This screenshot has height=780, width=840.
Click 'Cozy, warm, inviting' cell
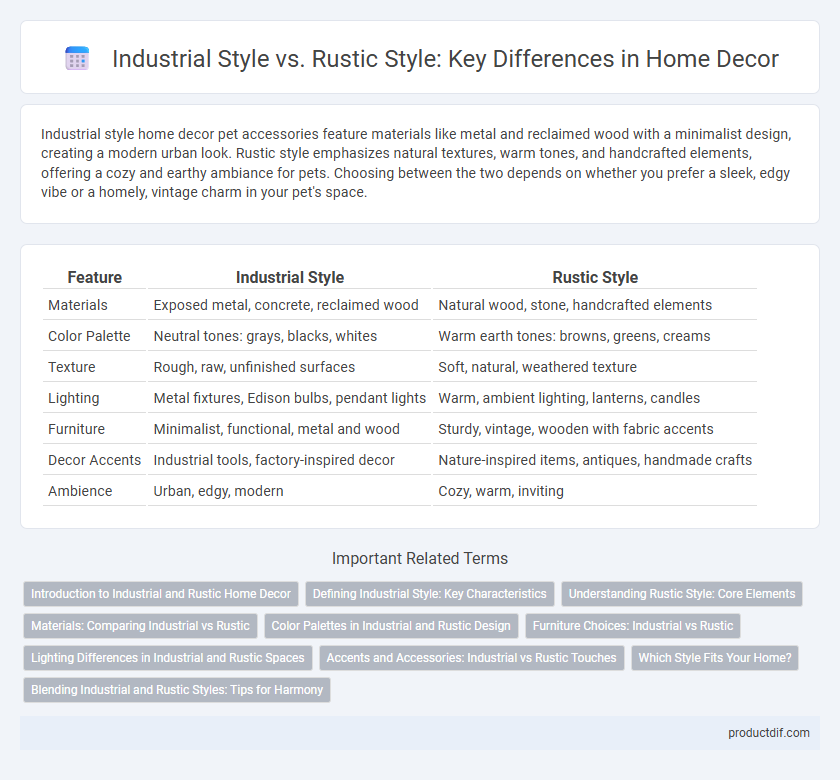pos(595,491)
